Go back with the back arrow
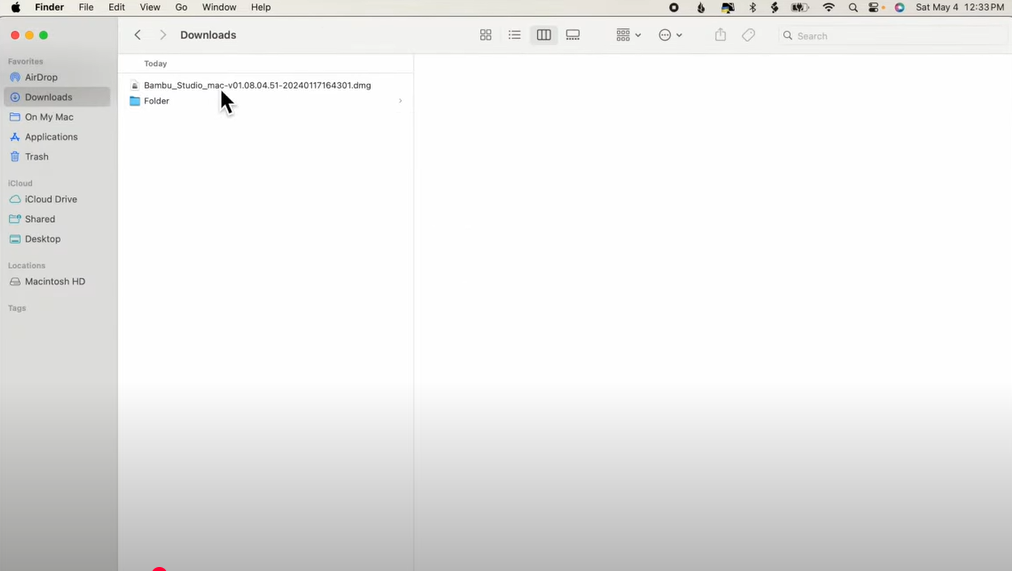1012x571 pixels. coord(137,35)
